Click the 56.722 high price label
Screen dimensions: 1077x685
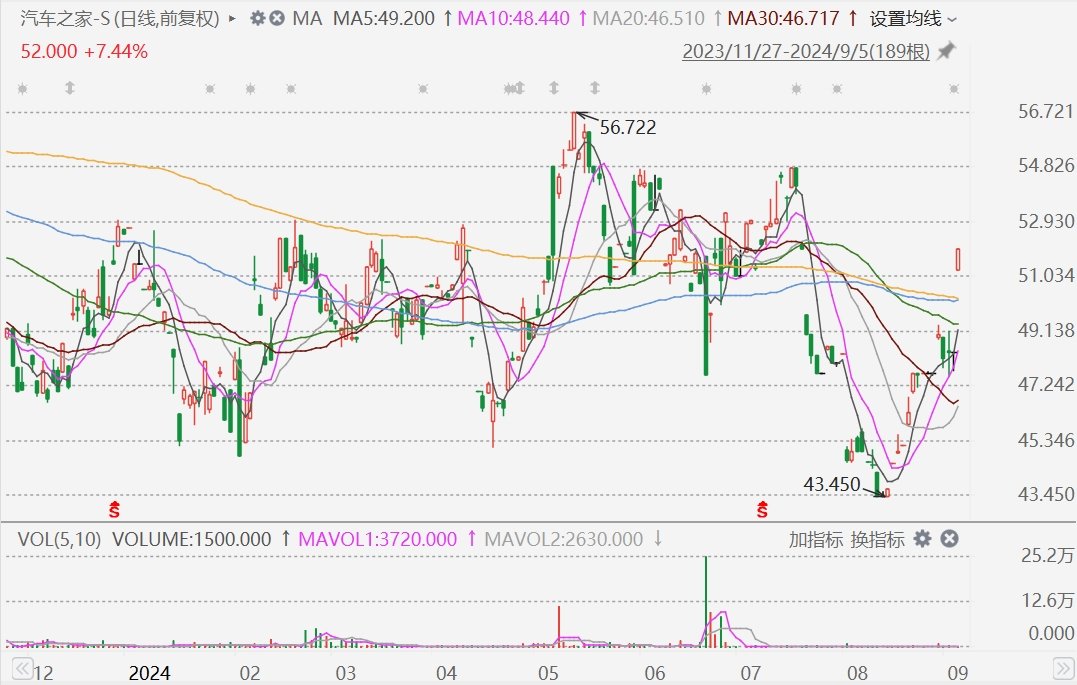click(x=627, y=127)
